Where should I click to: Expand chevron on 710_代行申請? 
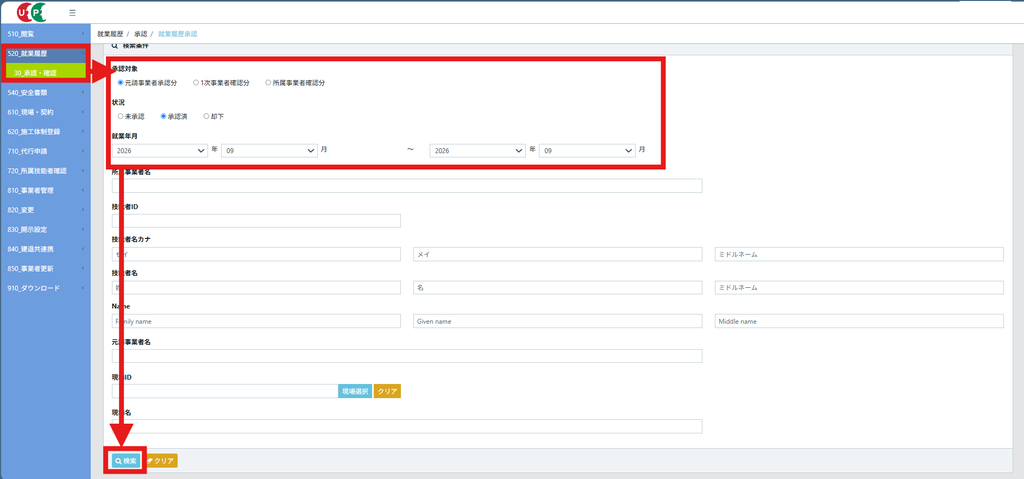coord(83,151)
